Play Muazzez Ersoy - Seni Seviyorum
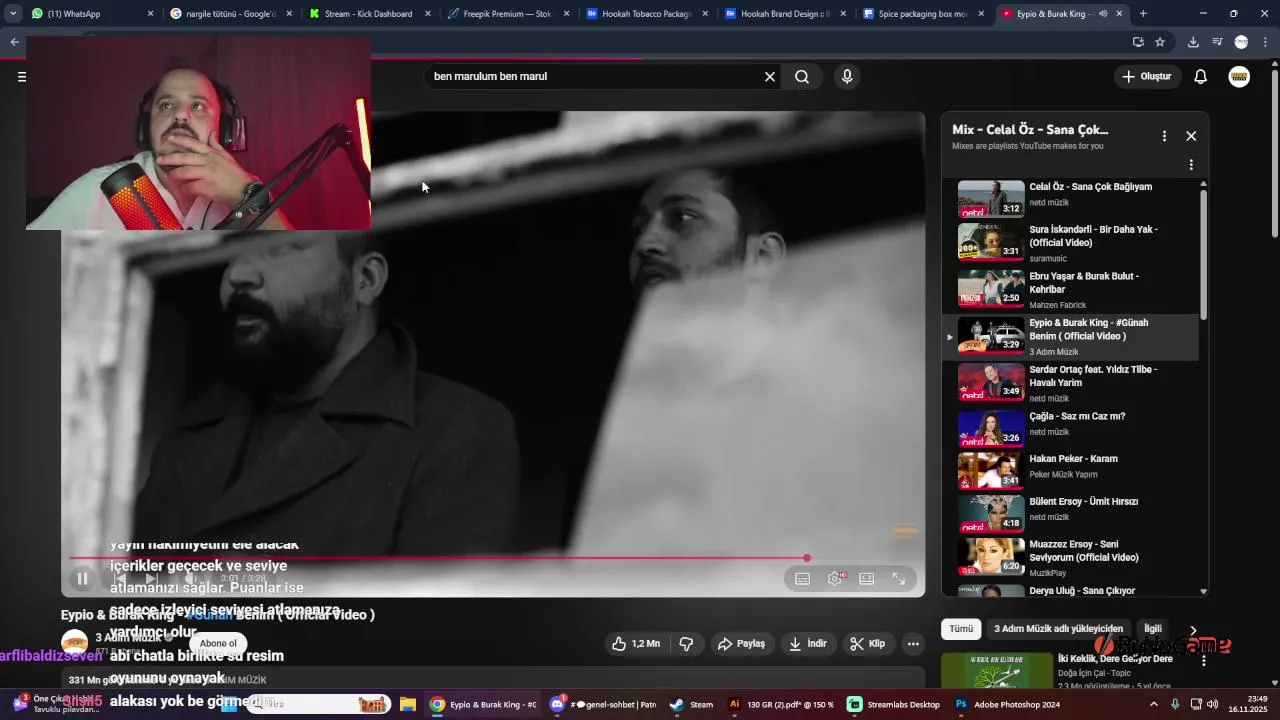Viewport: 1280px width, 720px height. (1070, 556)
